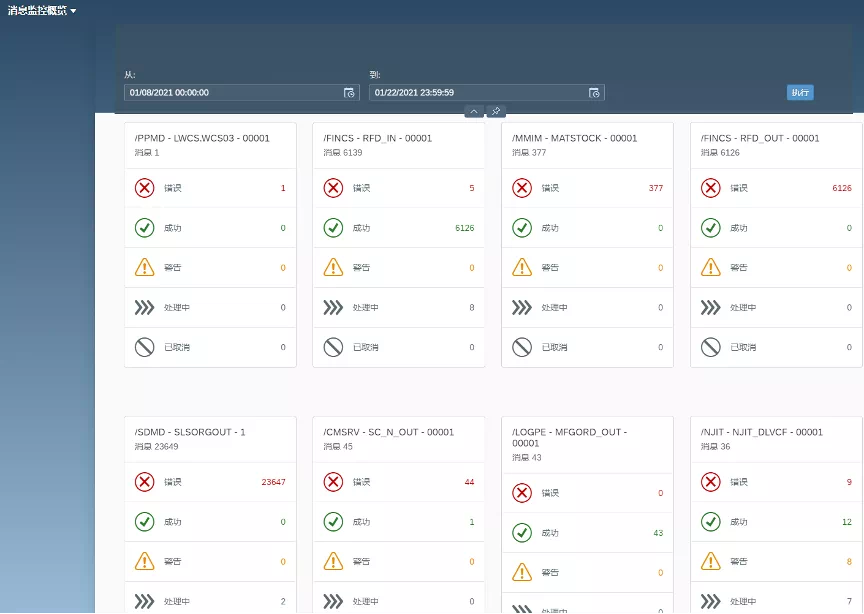Screen dimensions: 864x614
Task: Click success icon in /SDMD - SLSORGOUT card
Action: 145,521
